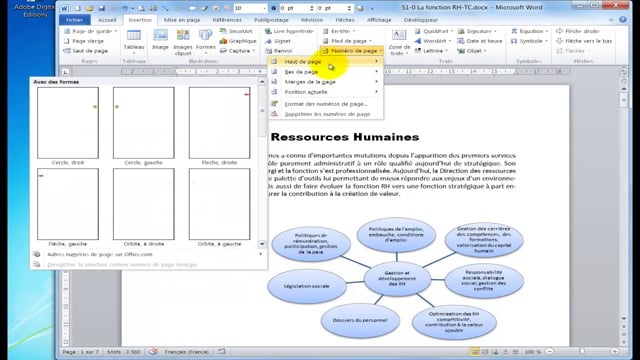This screenshot has height=360, width=640.
Task: Insert a Tableau from the ribbon
Action: (x=133, y=41)
